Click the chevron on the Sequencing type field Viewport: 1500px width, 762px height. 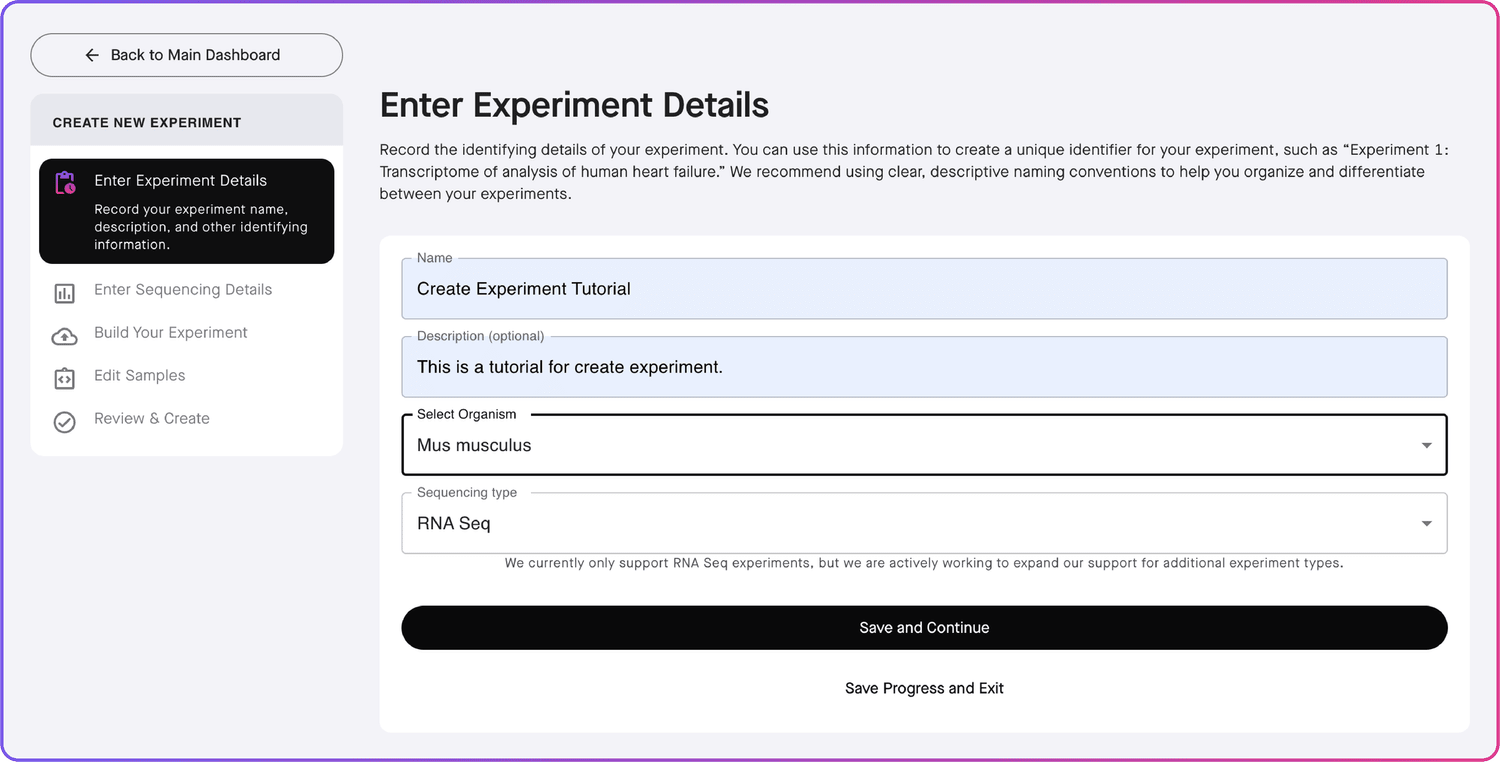[x=1427, y=522]
